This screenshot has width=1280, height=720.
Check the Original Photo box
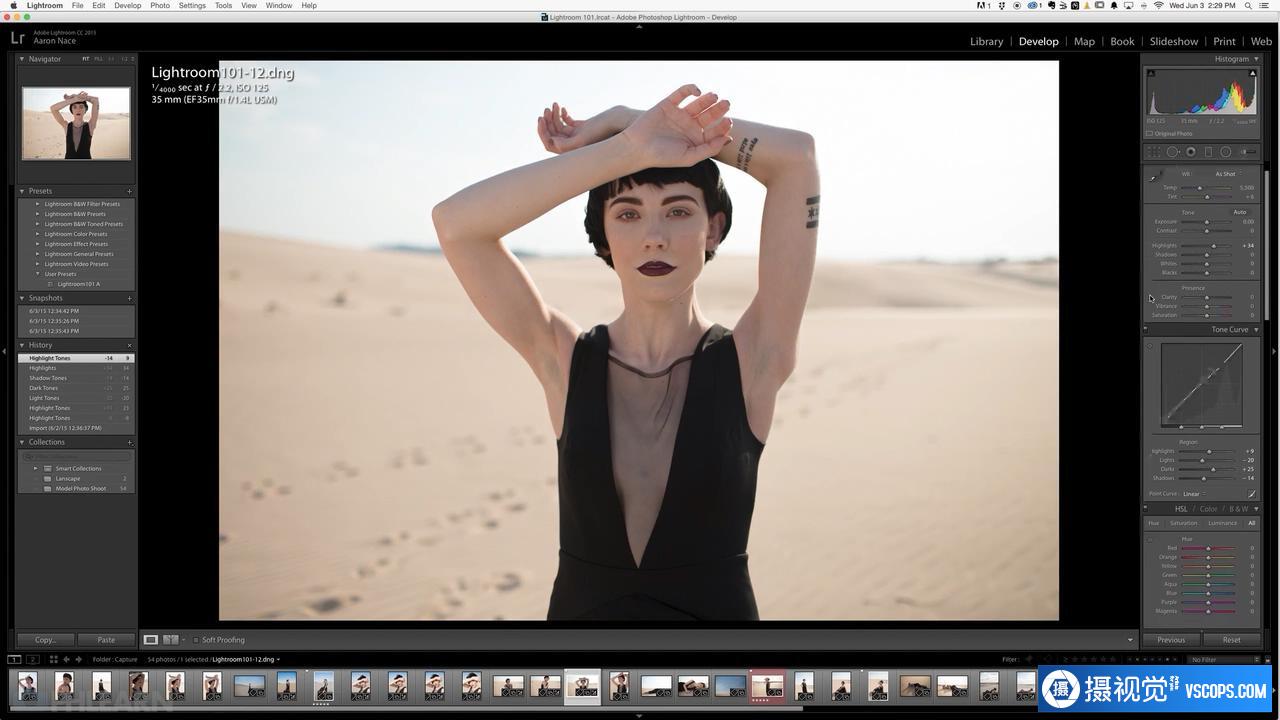point(1149,133)
